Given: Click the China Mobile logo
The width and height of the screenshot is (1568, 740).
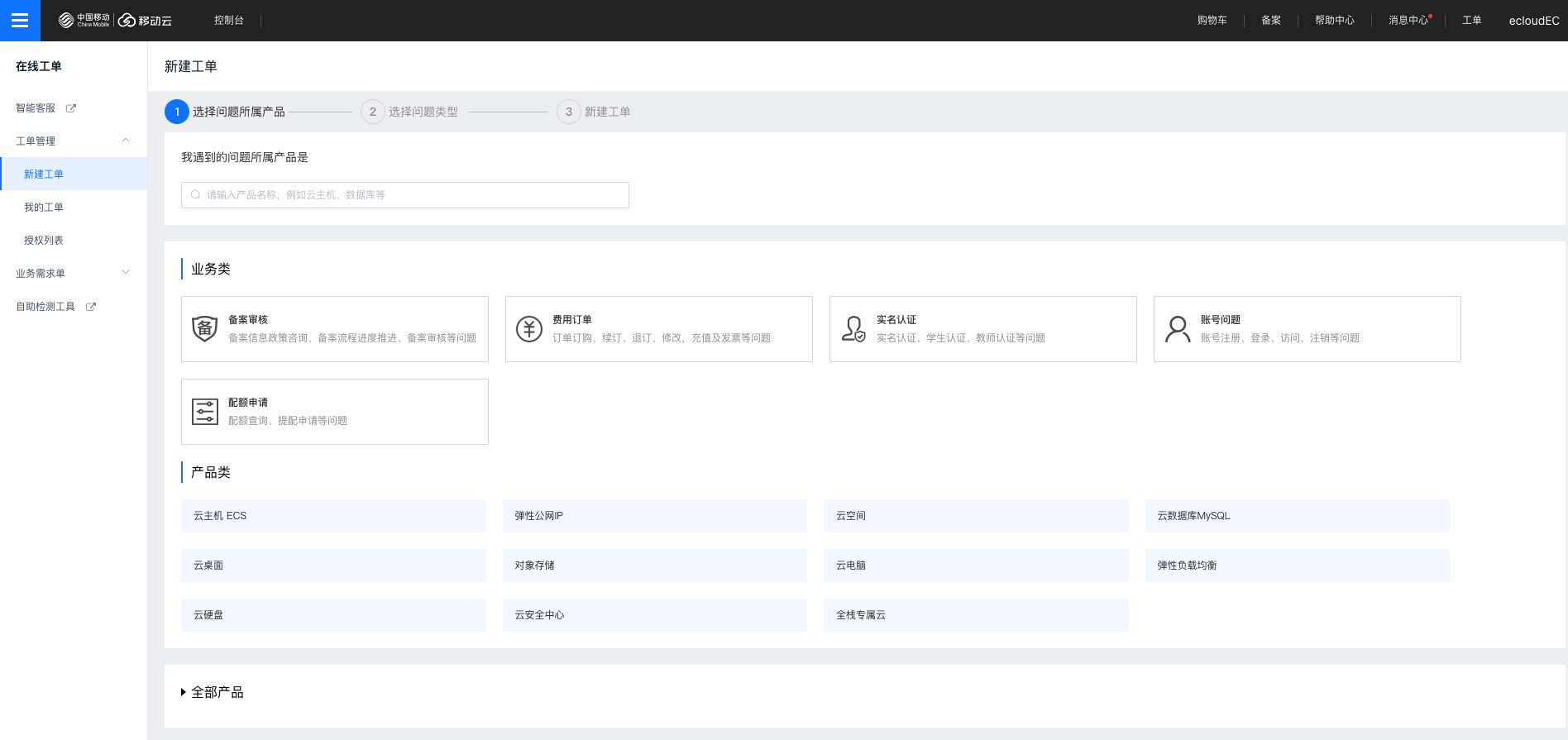Looking at the screenshot, I should (x=84, y=21).
